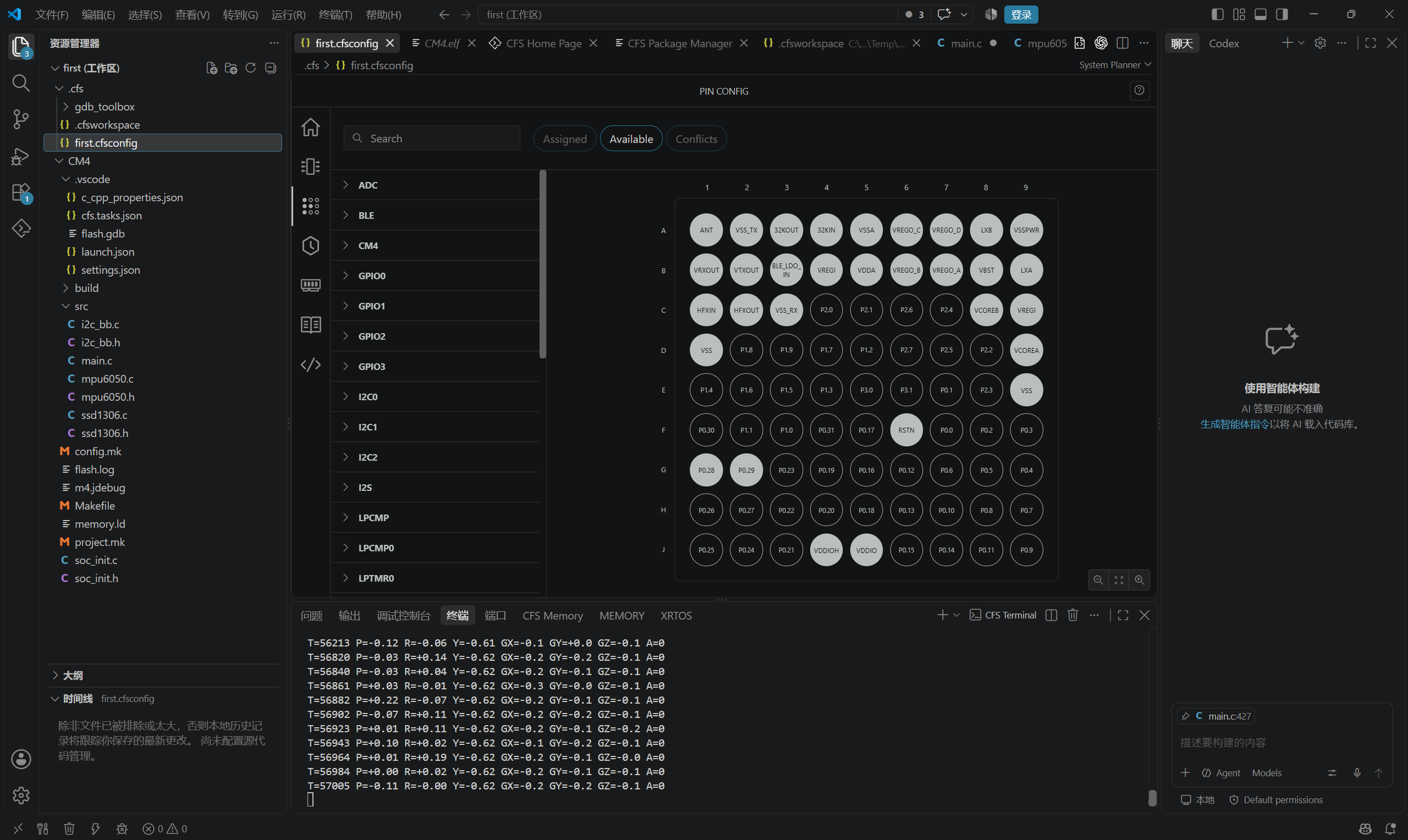Collapse all folders in explorer

click(271, 68)
